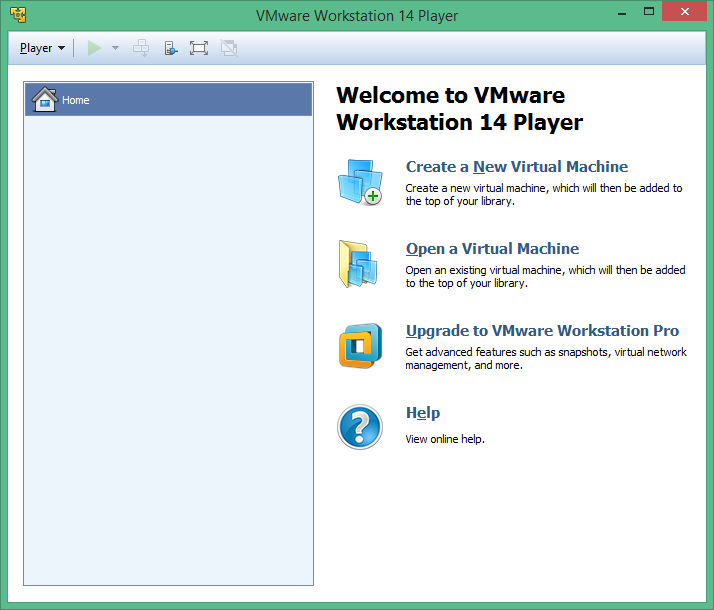The image size is (714, 610).
Task: Close the VMware Workstation 14 Player window
Action: pyautogui.click(x=684, y=11)
